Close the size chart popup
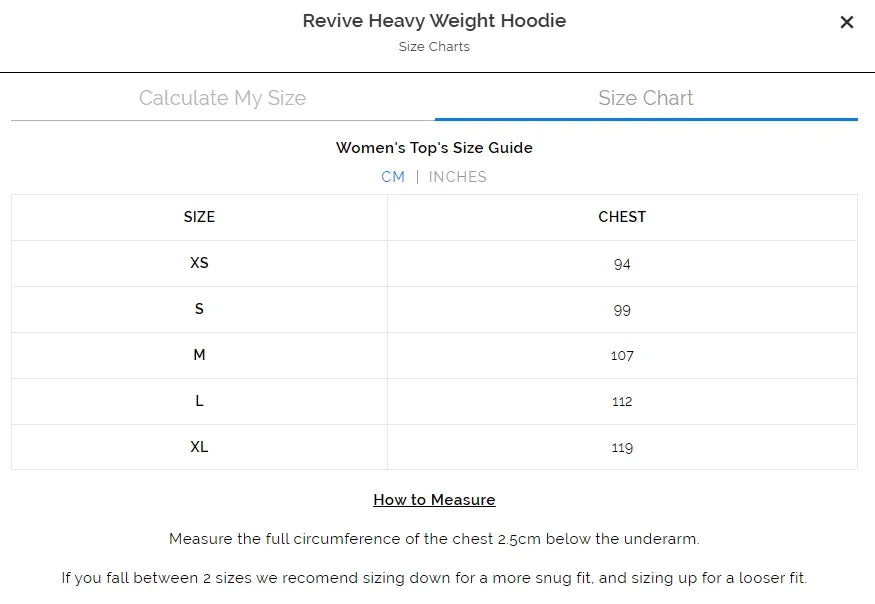875x604 pixels. pos(846,21)
